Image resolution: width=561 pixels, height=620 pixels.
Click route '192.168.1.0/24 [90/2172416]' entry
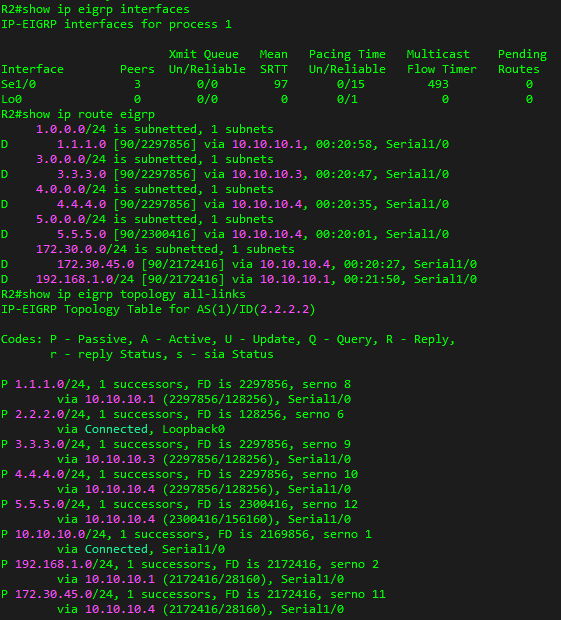239,280
